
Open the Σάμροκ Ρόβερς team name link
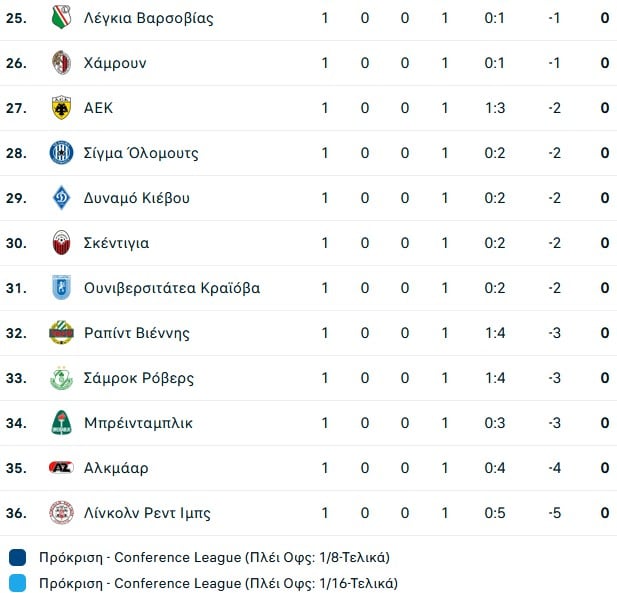tap(139, 378)
